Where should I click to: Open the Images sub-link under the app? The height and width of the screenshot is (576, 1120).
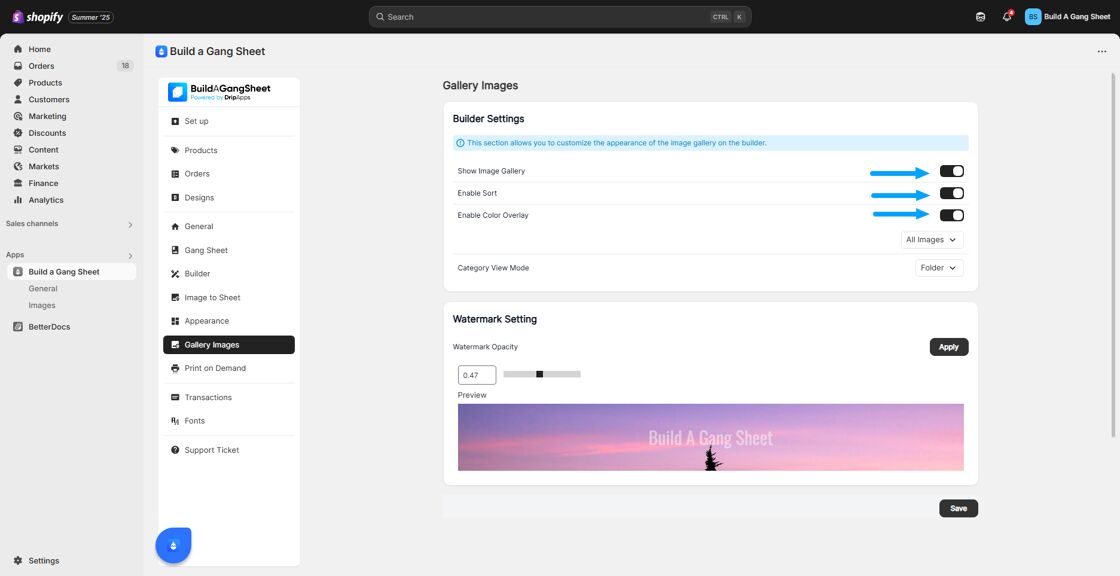[x=41, y=305]
